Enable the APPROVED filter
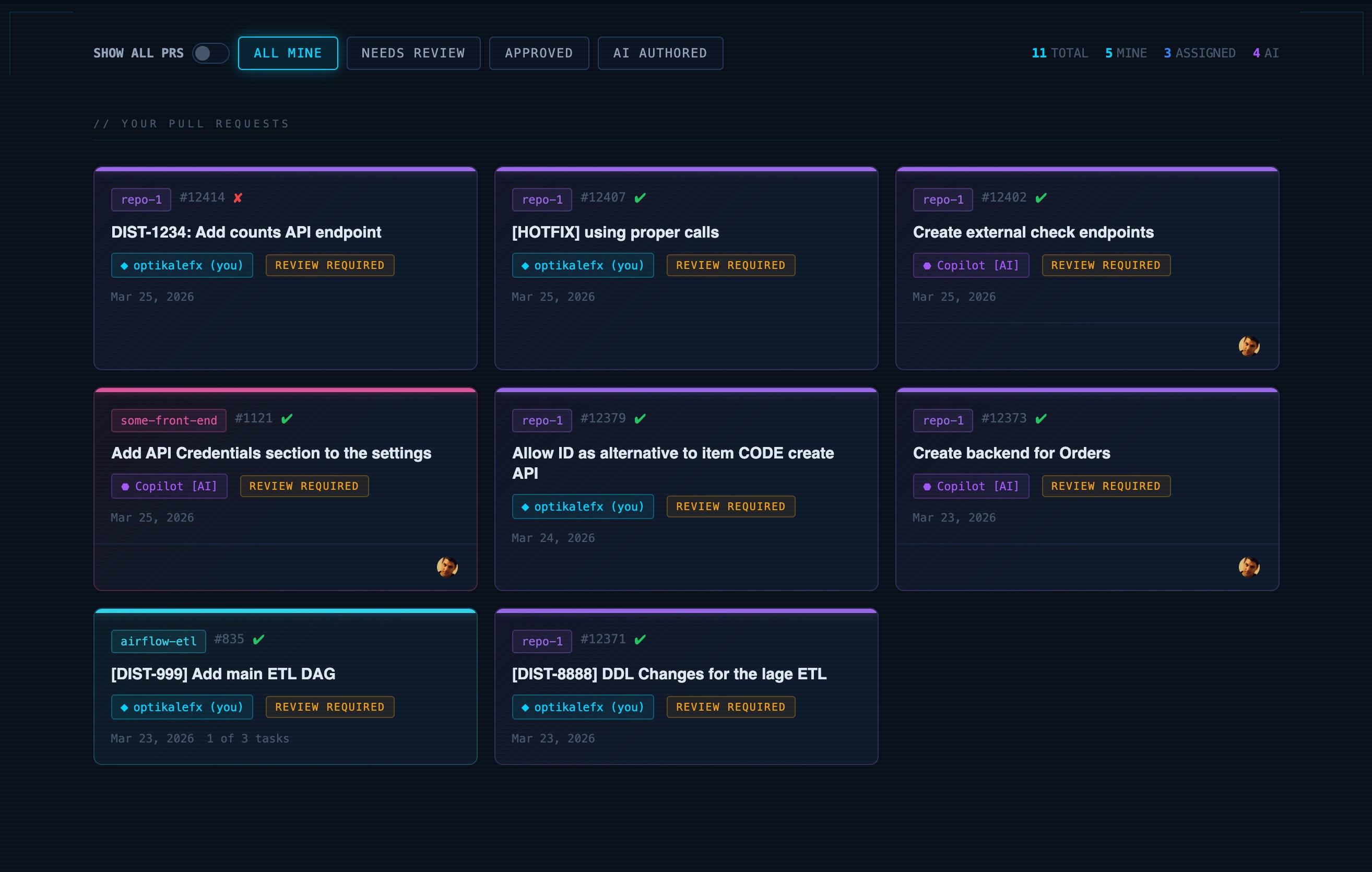 click(538, 53)
